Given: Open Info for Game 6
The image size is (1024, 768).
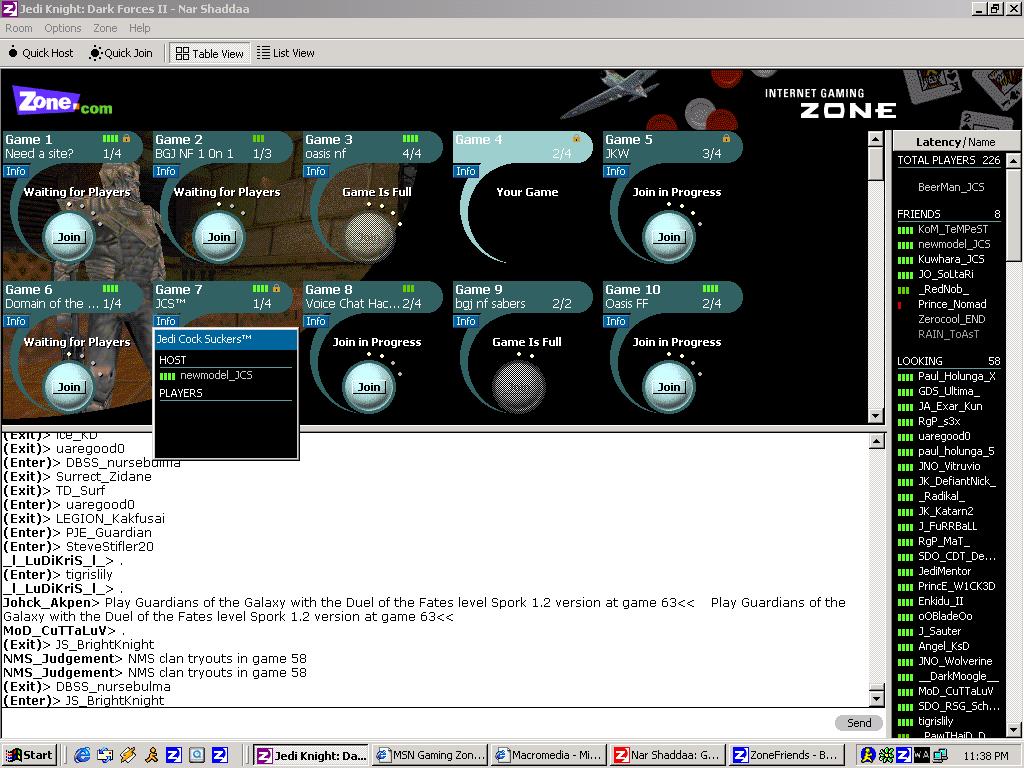Looking at the screenshot, I should [16, 321].
